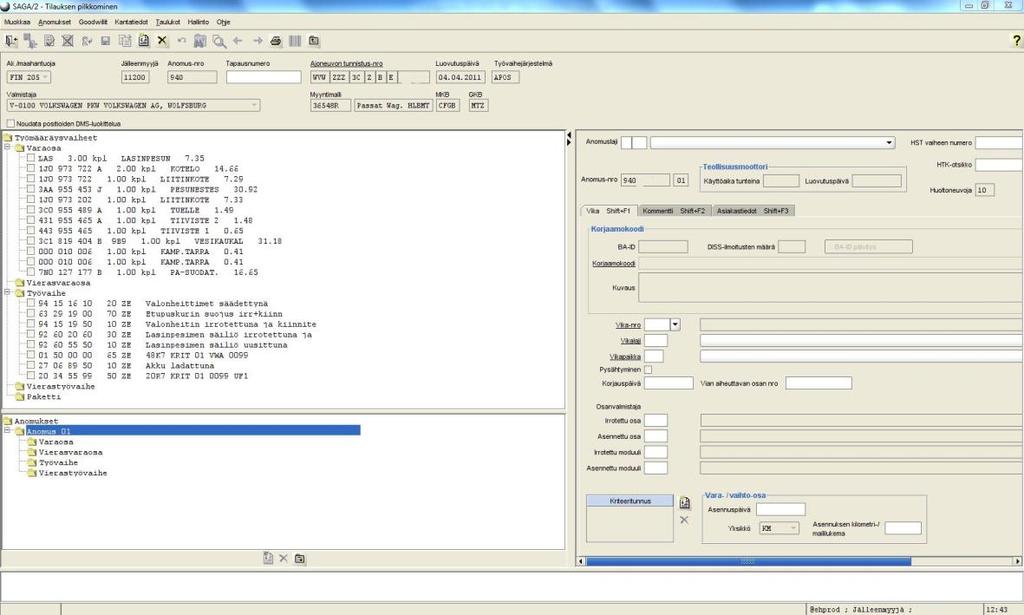The image size is (1024, 615).
Task: Check the PA-SUODAT. 16.65 part checkbox
Action: (x=31, y=272)
